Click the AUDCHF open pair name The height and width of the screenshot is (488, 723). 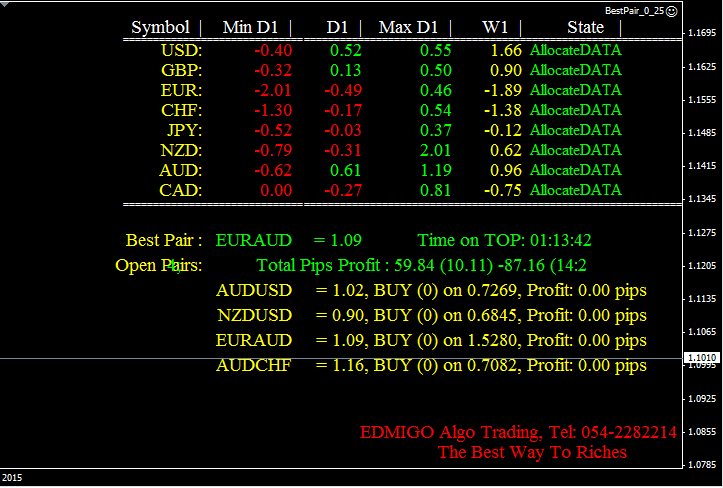coord(254,365)
